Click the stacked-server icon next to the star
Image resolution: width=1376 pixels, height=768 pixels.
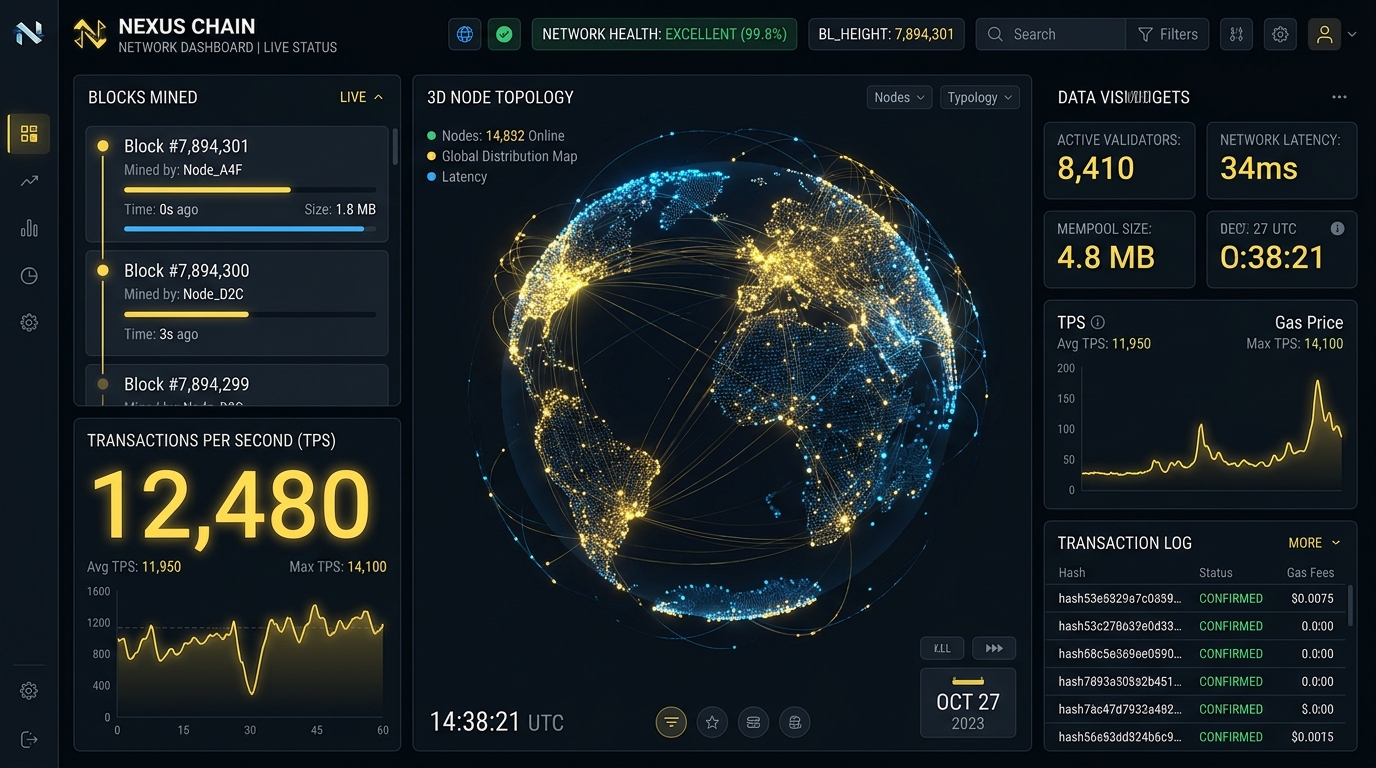754,722
